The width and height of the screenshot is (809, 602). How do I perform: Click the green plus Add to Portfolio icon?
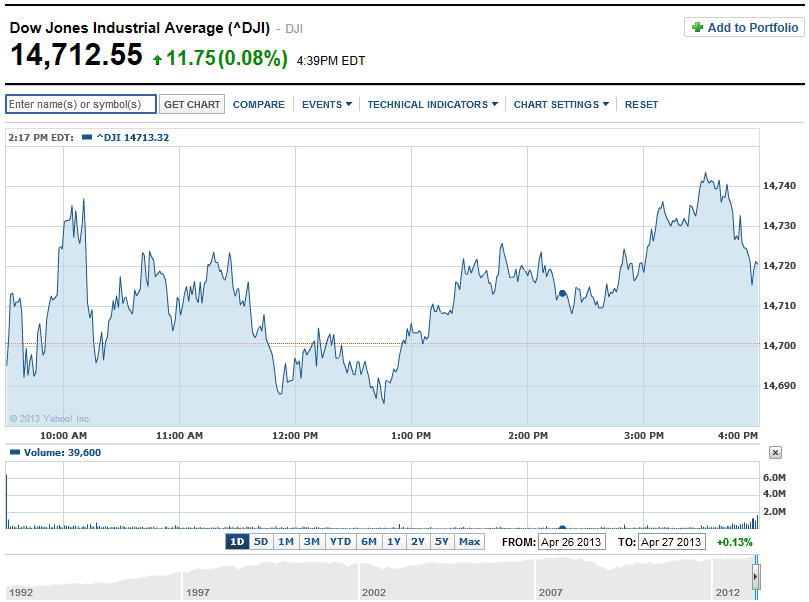point(697,28)
